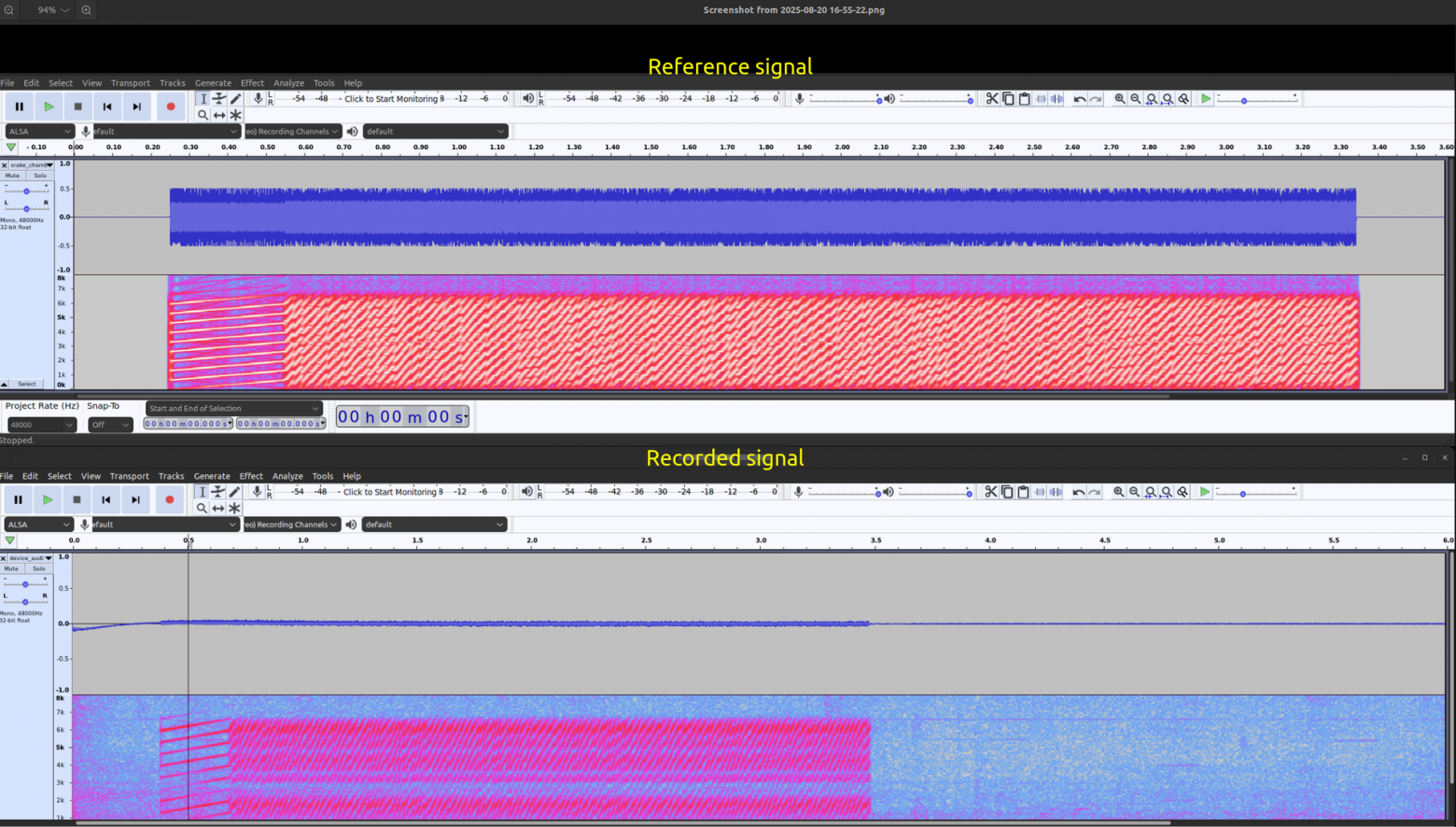The image size is (1456, 827).
Task: Open the File menu in the Reference signal window
Action: pos(7,83)
